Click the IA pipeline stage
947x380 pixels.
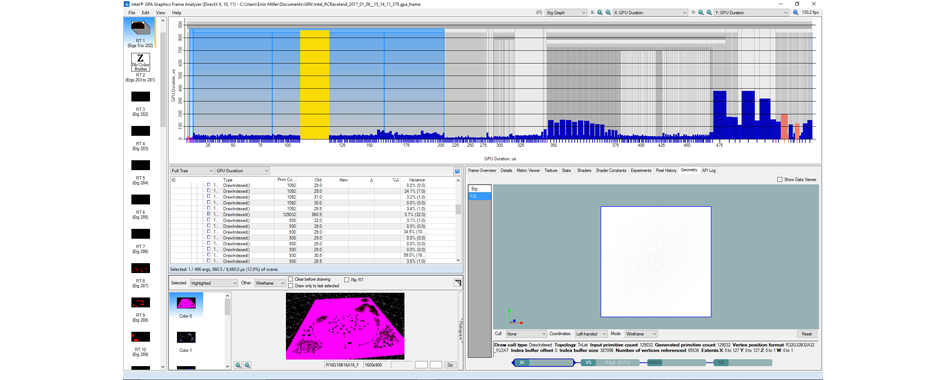pyautogui.click(x=543, y=362)
